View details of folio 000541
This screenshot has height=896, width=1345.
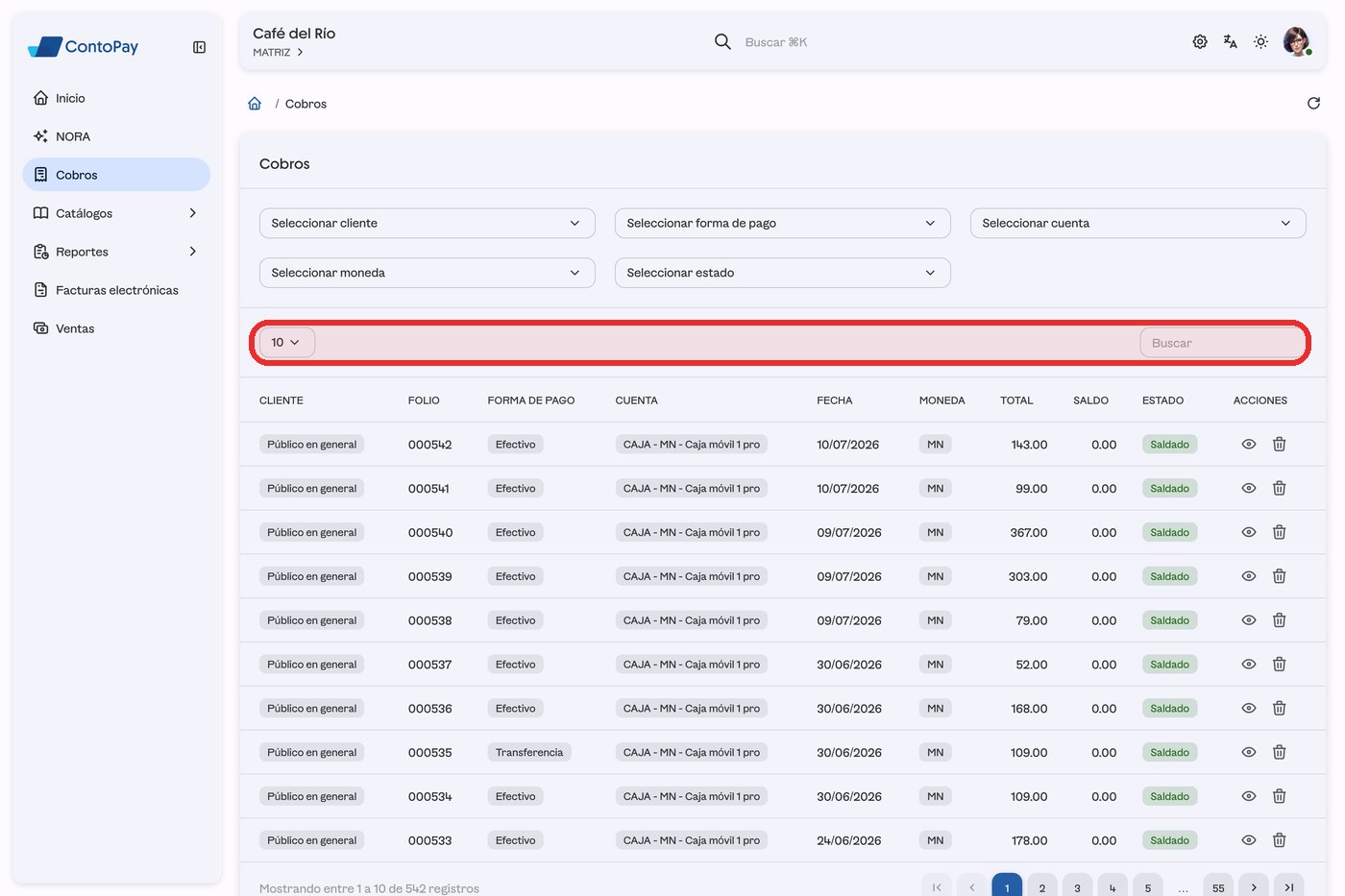(x=1249, y=489)
